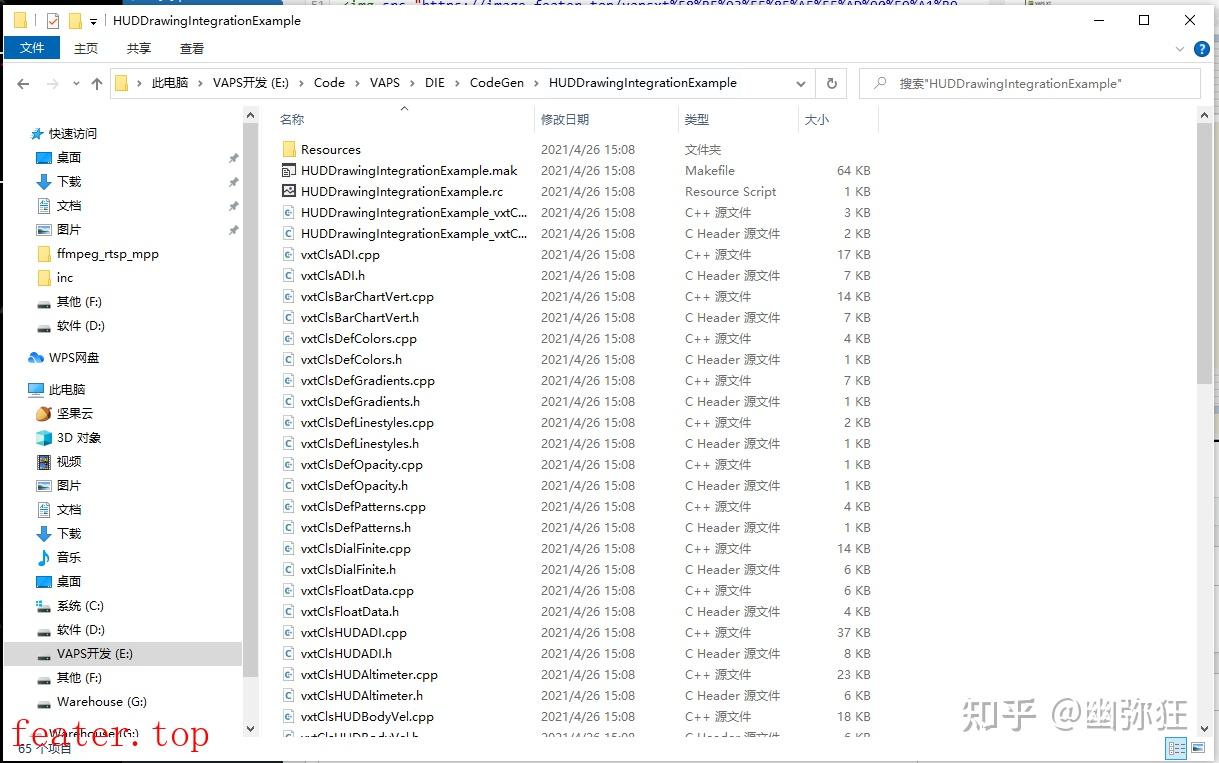
Task: Go back using the back arrow
Action: (23, 83)
